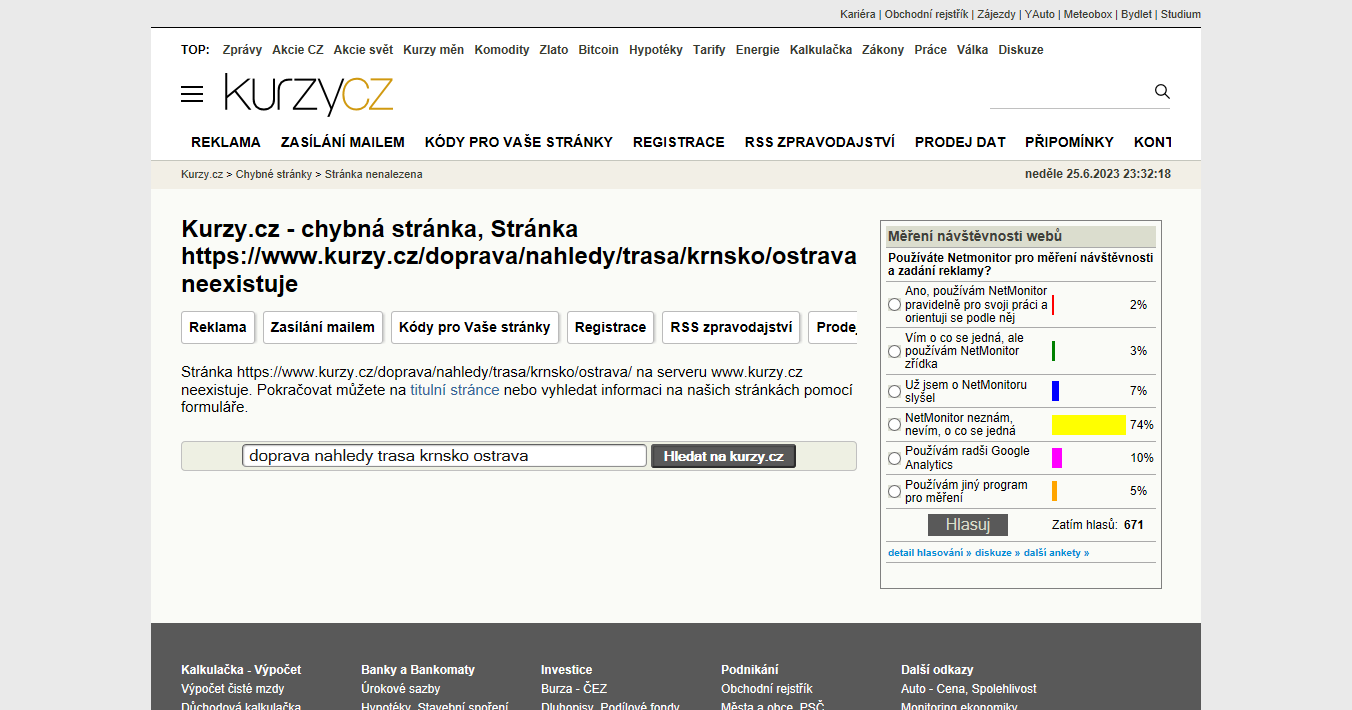Open PRODEJ DAT navigation item
This screenshot has height=710, width=1352.
click(960, 142)
